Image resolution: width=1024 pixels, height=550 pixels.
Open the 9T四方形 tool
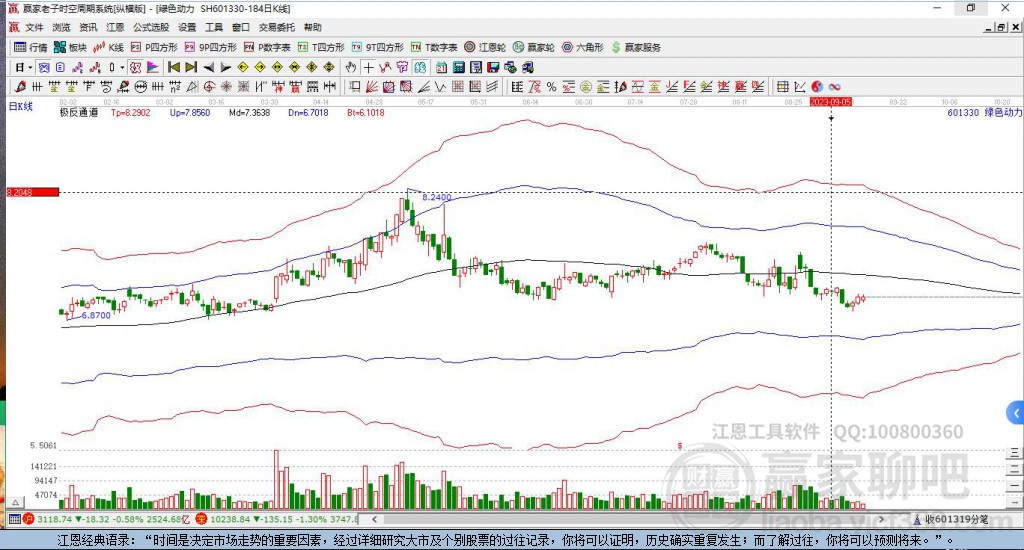377,47
